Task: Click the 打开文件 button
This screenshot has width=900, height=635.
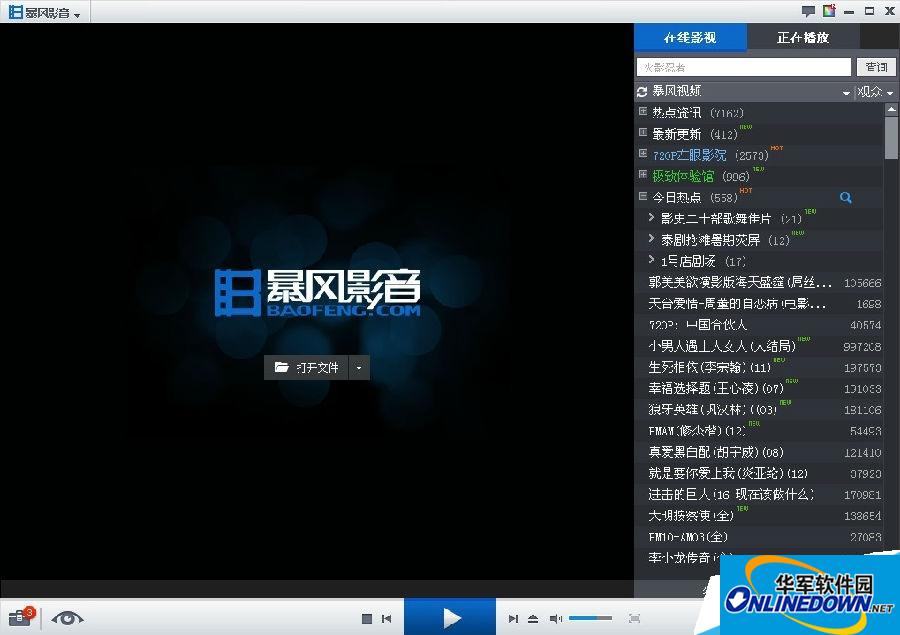Action: click(306, 367)
